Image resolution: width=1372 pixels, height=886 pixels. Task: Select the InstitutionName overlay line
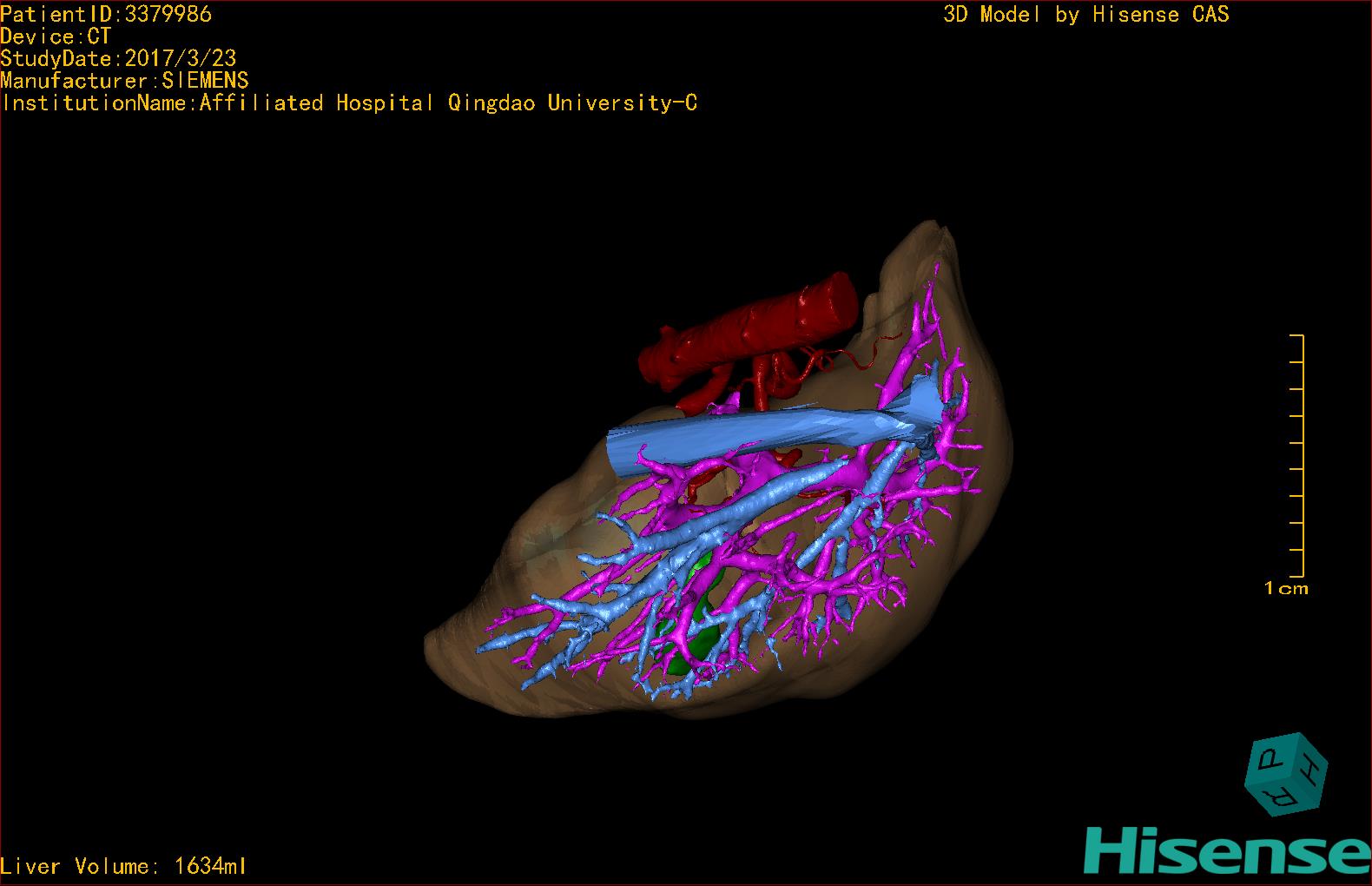pos(349,103)
